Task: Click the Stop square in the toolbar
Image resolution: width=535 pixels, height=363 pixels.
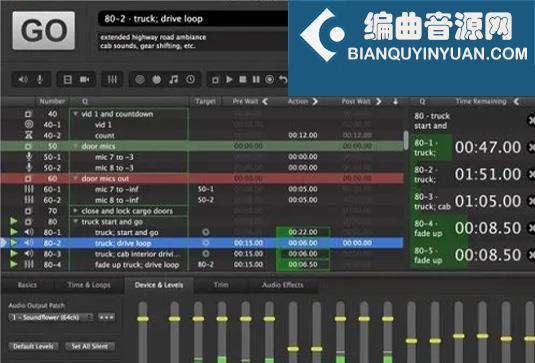Action: click(243, 79)
